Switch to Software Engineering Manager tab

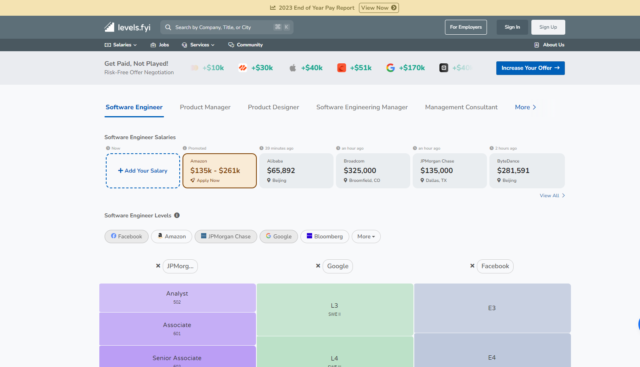coord(362,107)
